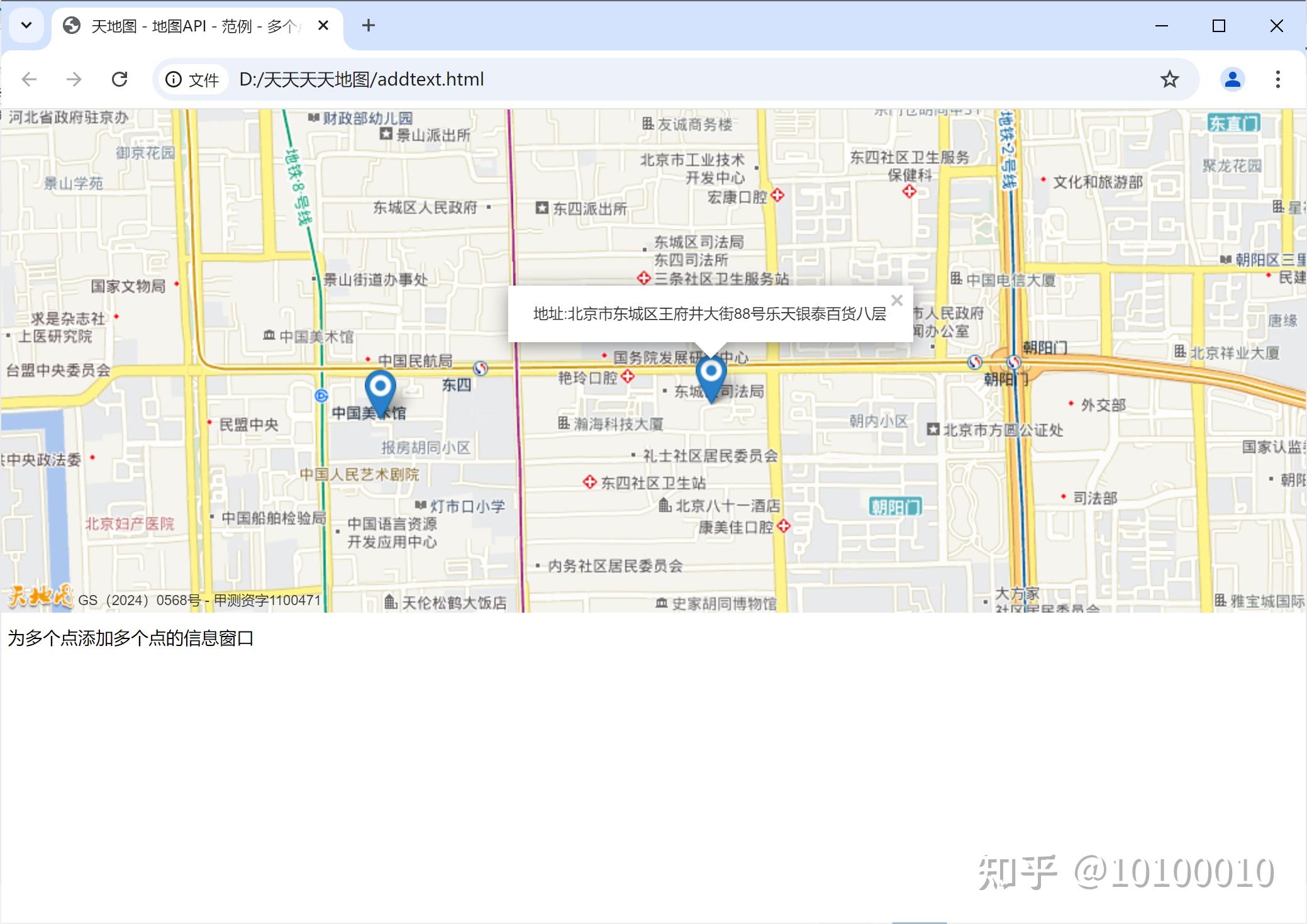
Task: Open Chrome's three-dot menu
Action: [1277, 79]
